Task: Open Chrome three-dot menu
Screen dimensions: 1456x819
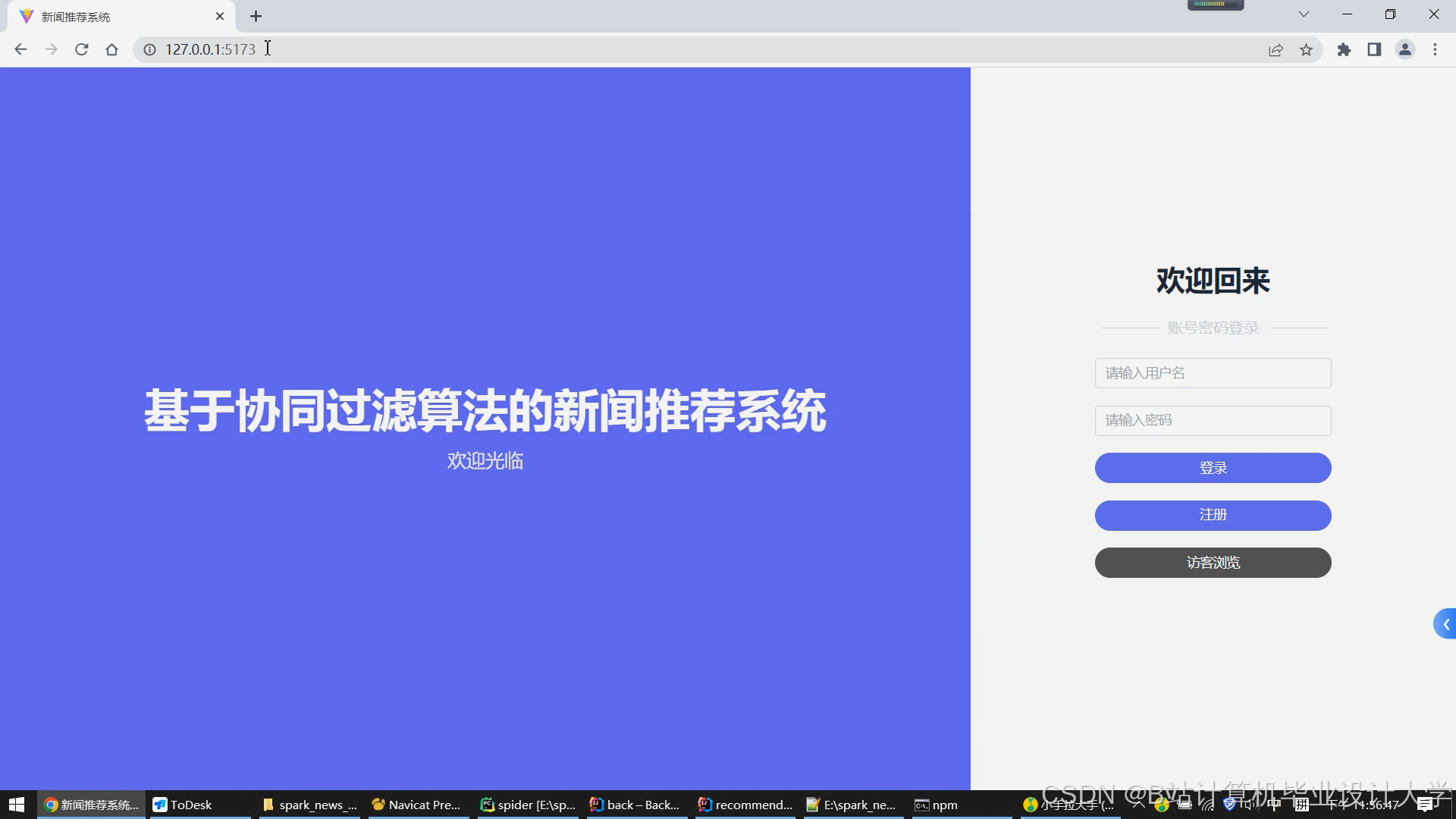Action: (1435, 50)
